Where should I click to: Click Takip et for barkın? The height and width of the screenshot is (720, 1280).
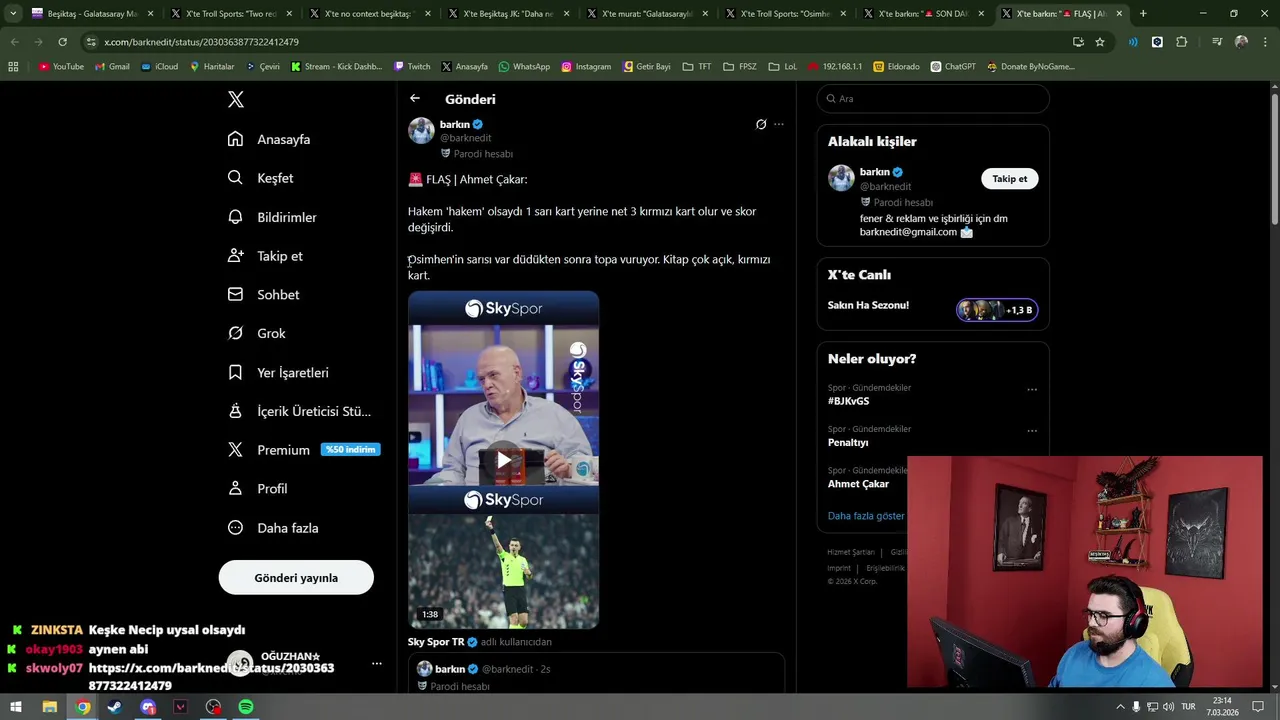click(x=1010, y=179)
